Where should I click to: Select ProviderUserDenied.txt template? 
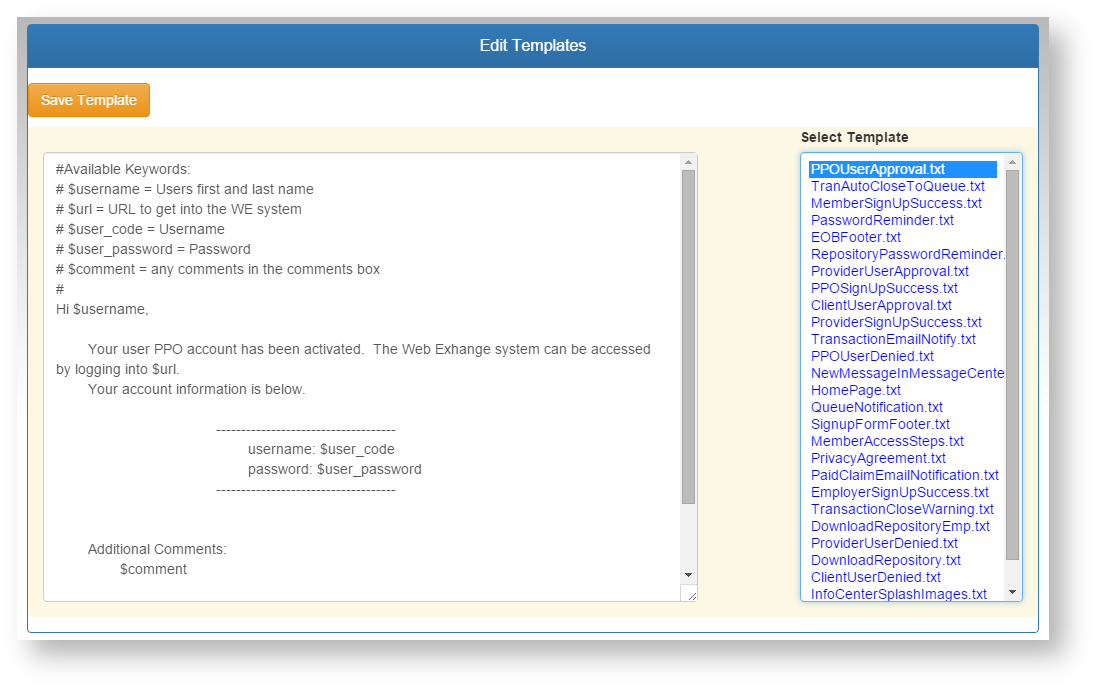point(884,543)
